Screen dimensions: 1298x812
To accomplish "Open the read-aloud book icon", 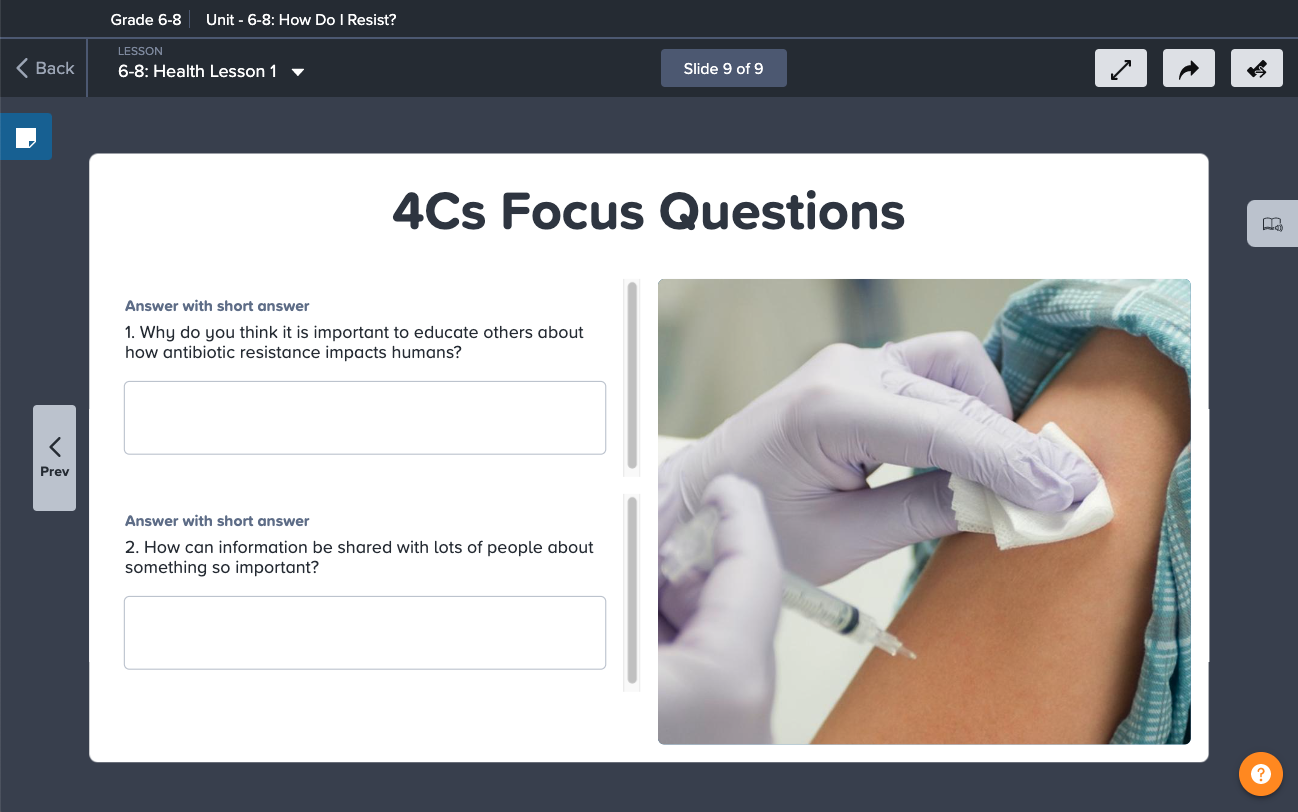I will [x=1272, y=224].
